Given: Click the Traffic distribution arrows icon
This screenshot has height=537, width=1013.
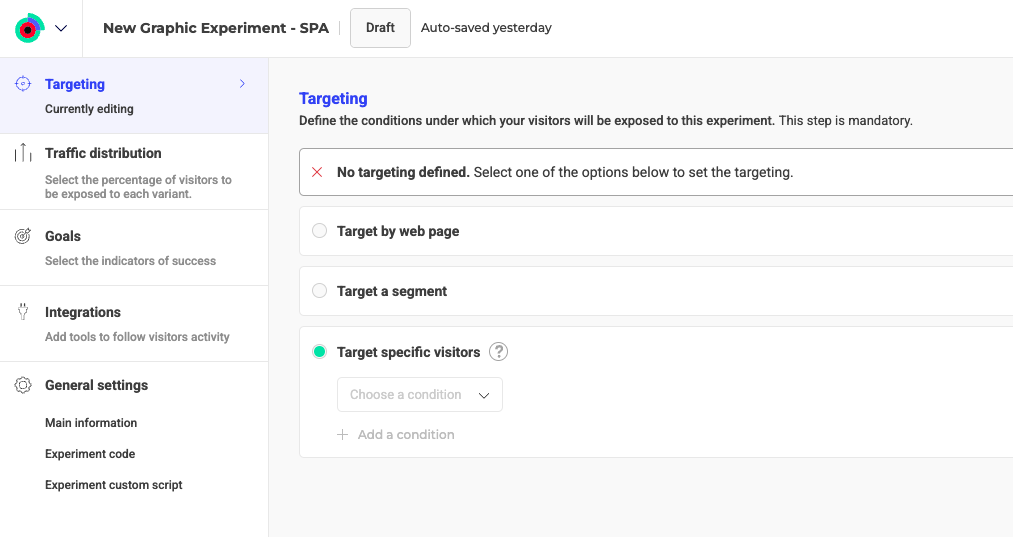Looking at the screenshot, I should [23, 153].
